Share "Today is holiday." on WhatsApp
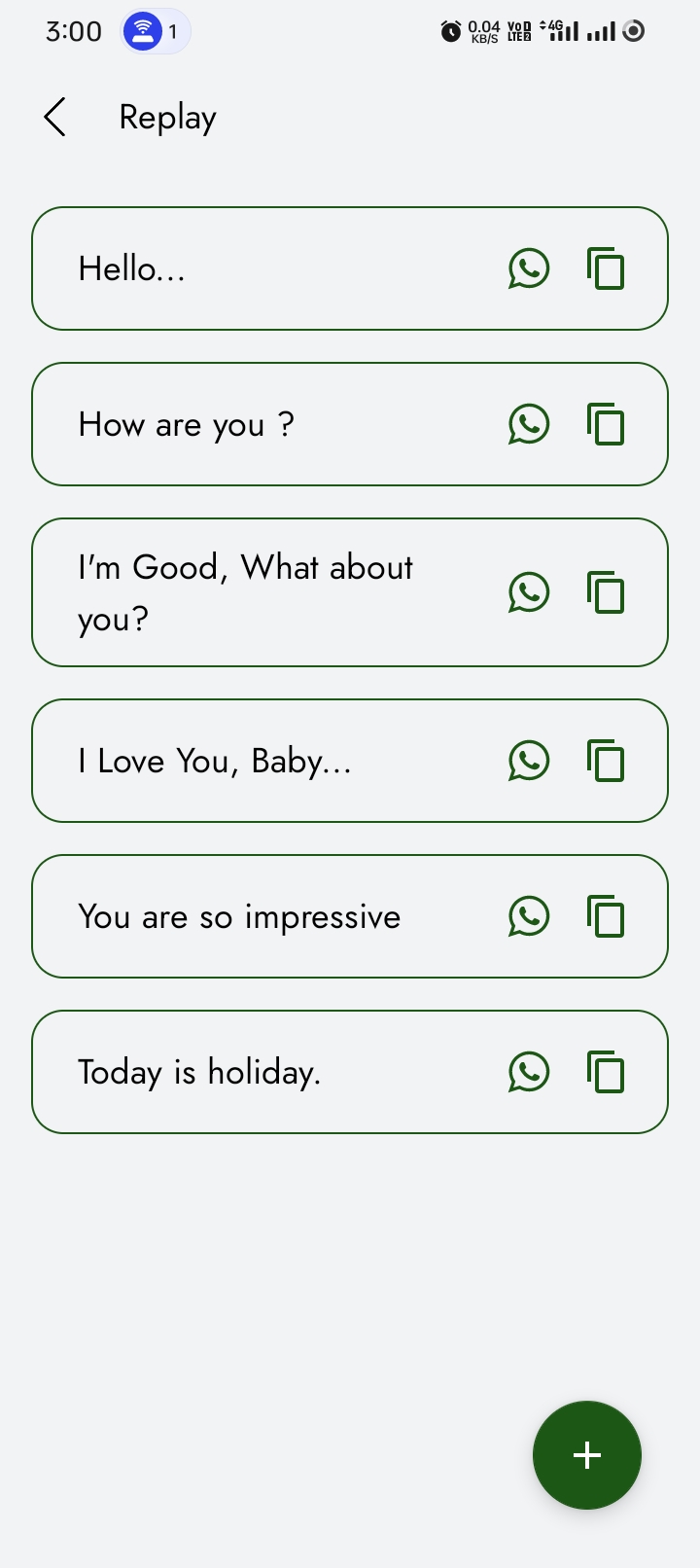 click(x=529, y=1072)
